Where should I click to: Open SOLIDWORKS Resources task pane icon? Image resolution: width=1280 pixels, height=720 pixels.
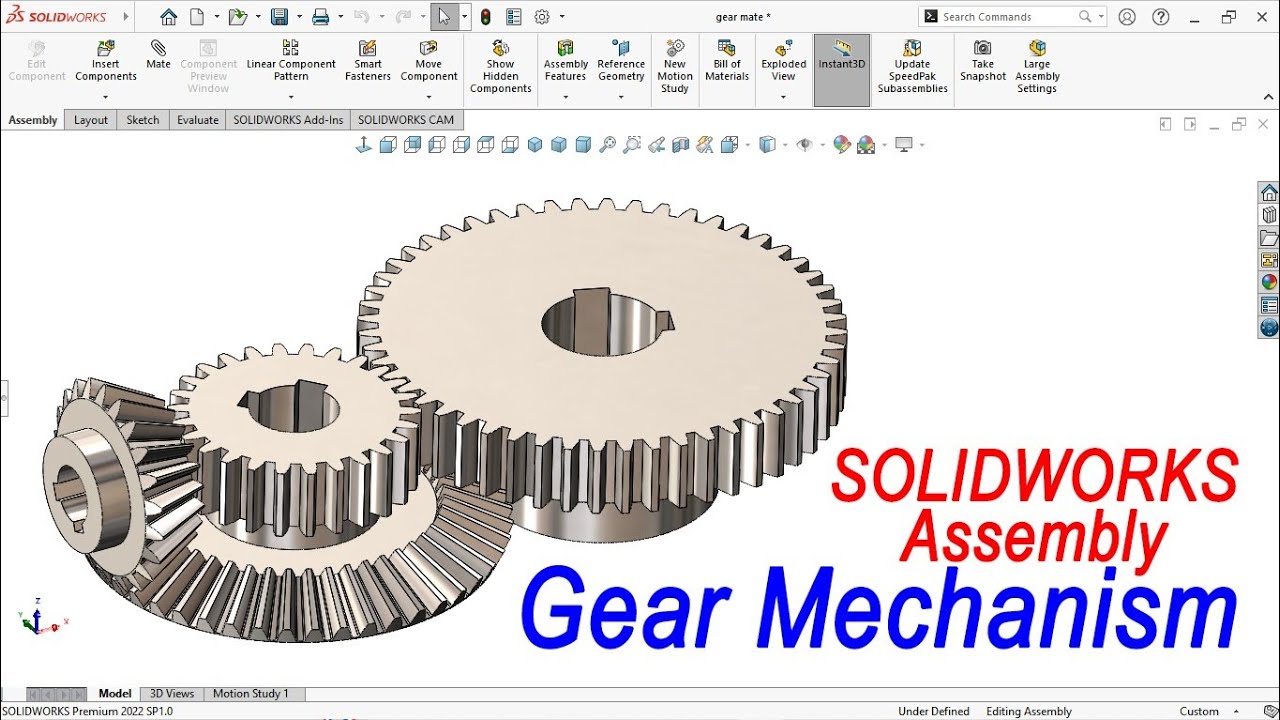[x=1269, y=193]
